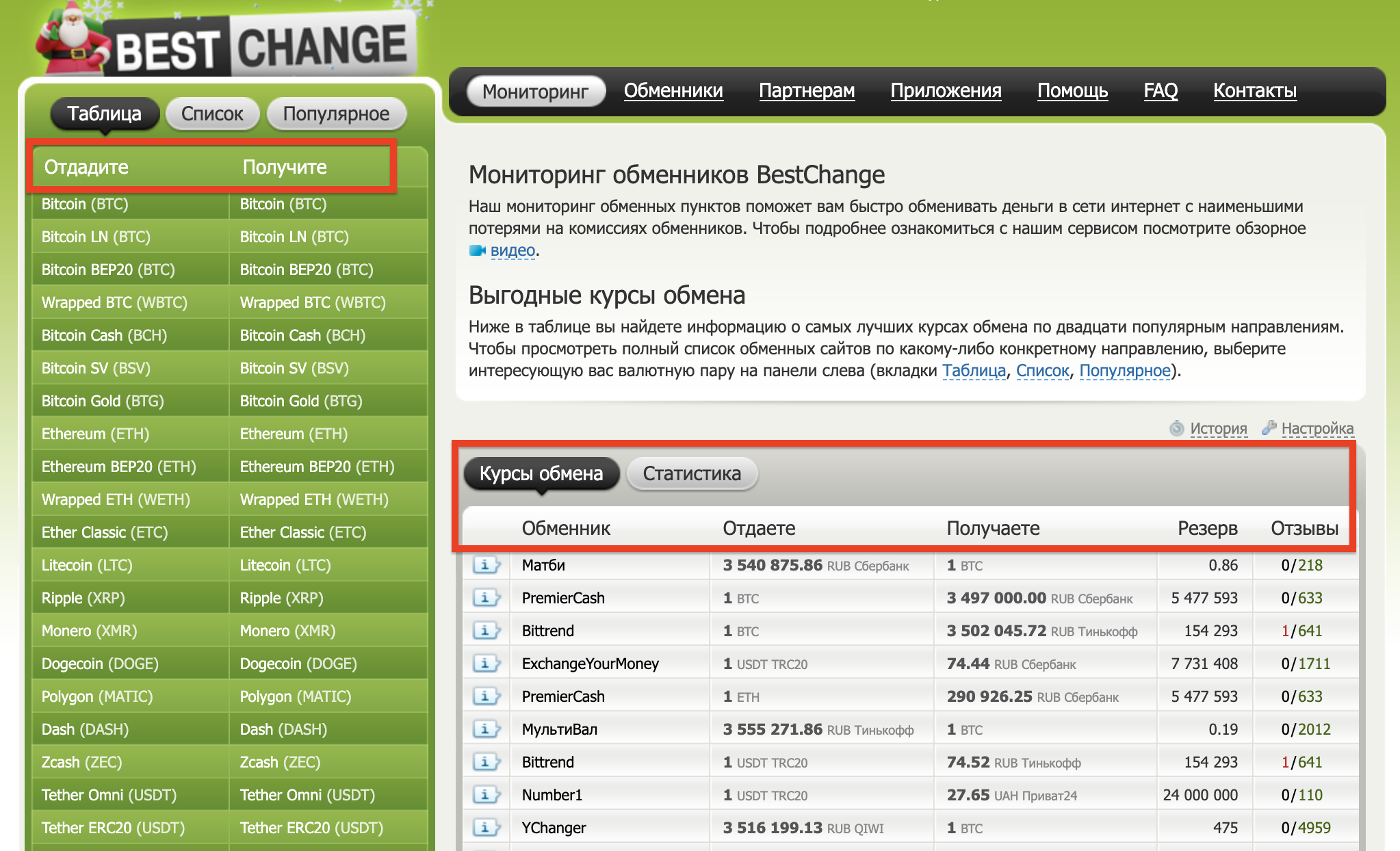
Task: Open Приложения menu item
Action: 946,90
